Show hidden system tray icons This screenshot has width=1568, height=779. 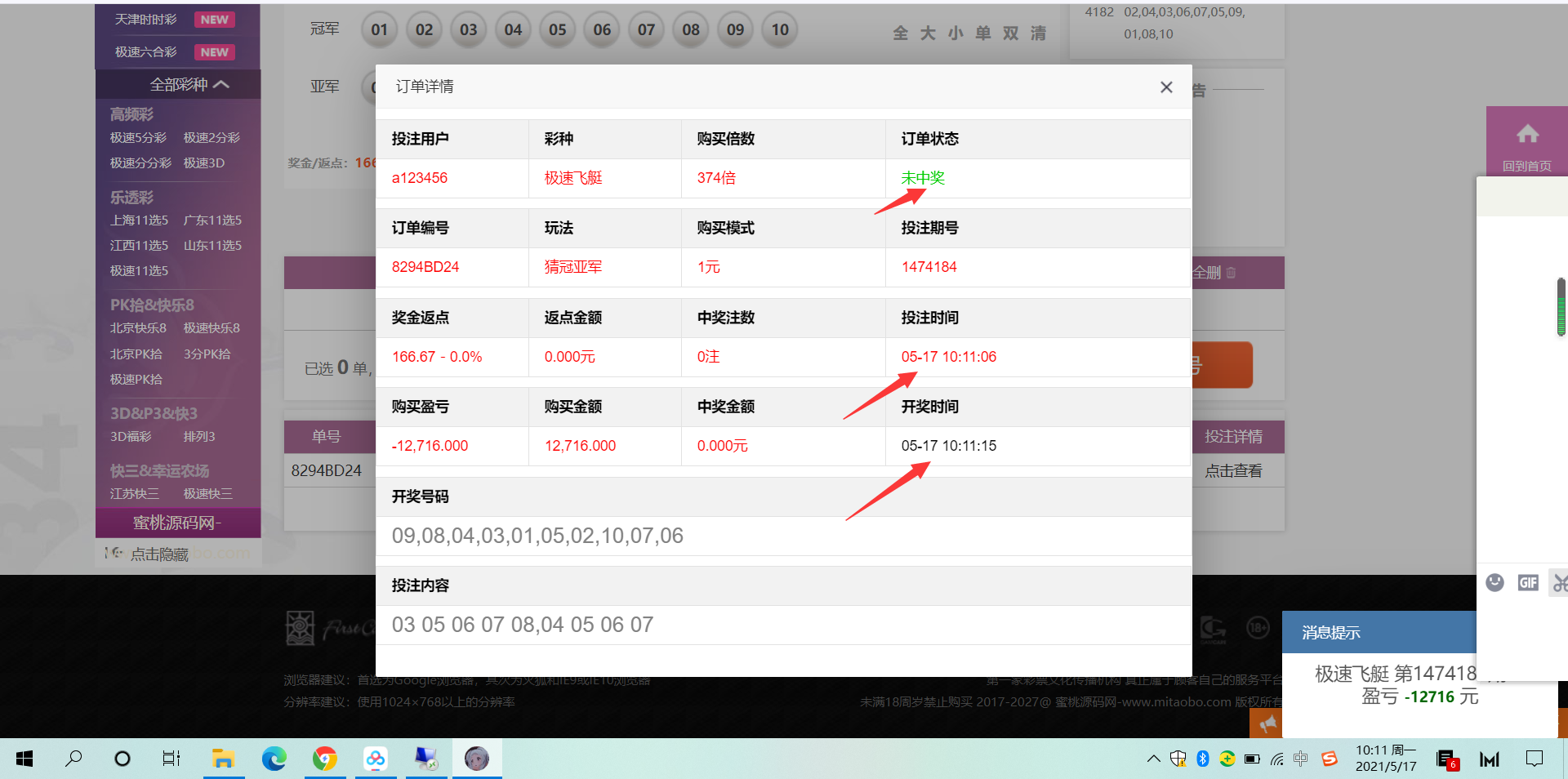(x=1153, y=759)
